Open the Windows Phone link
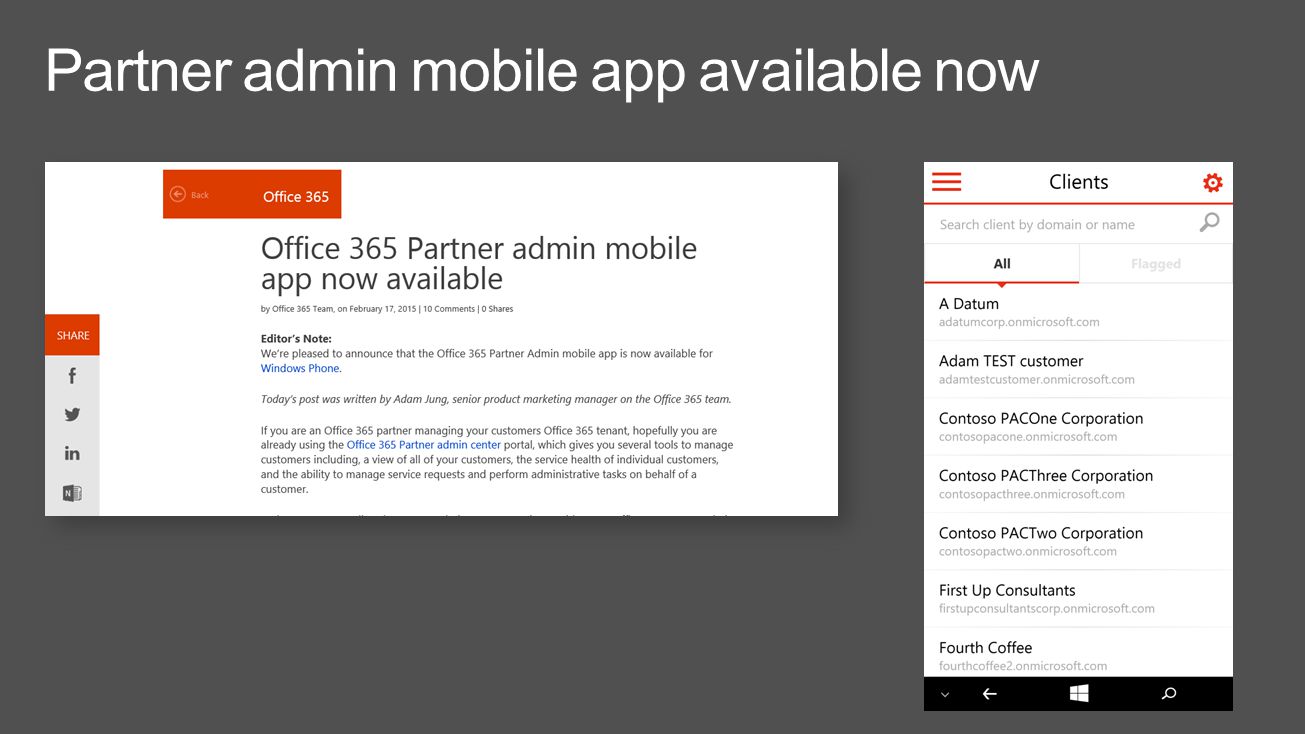This screenshot has height=734, width=1305. 300,368
